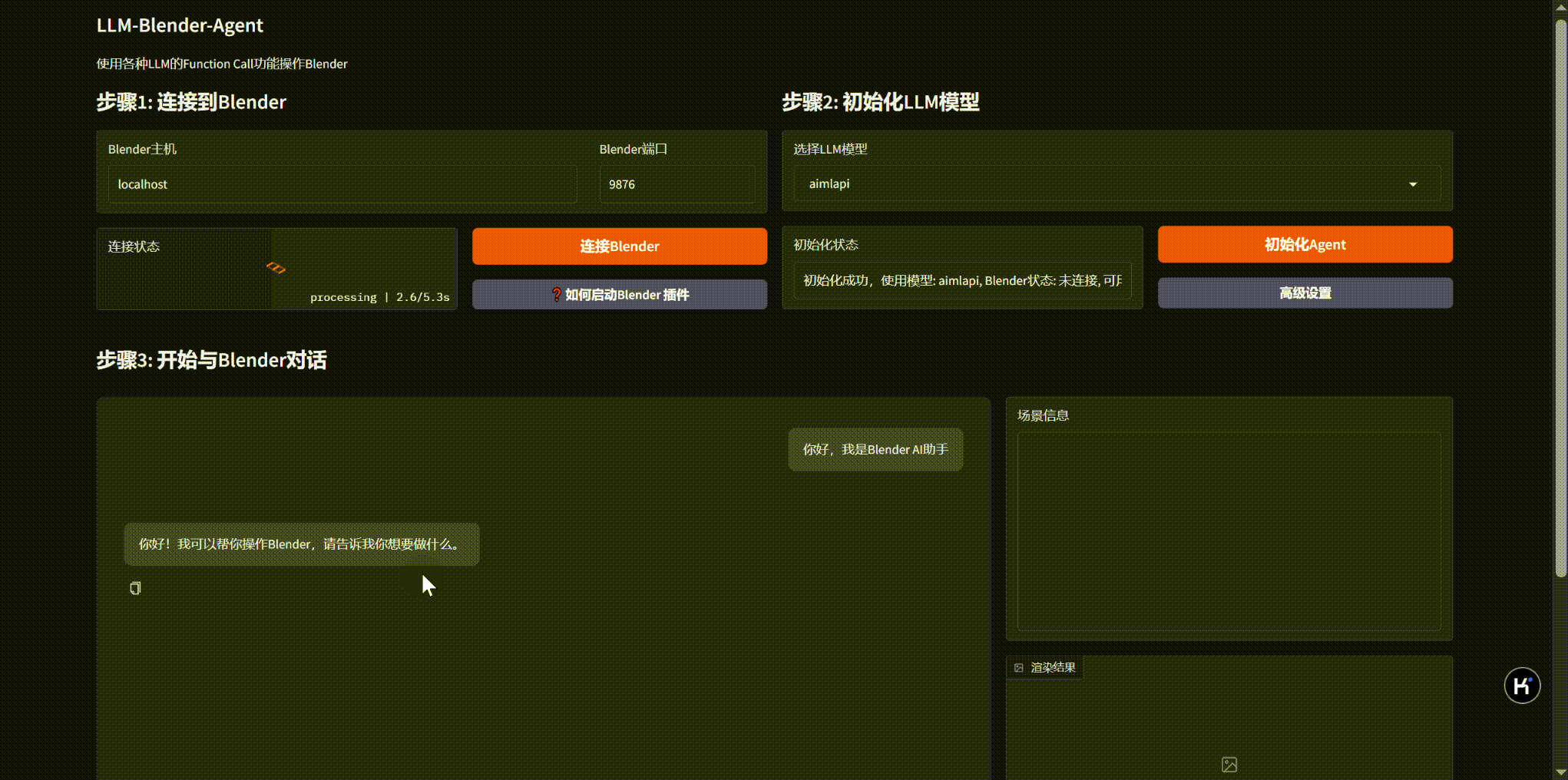Viewport: 1568px width, 780px height.
Task: Click the 场景信息 scene info text area
Action: click(1229, 531)
